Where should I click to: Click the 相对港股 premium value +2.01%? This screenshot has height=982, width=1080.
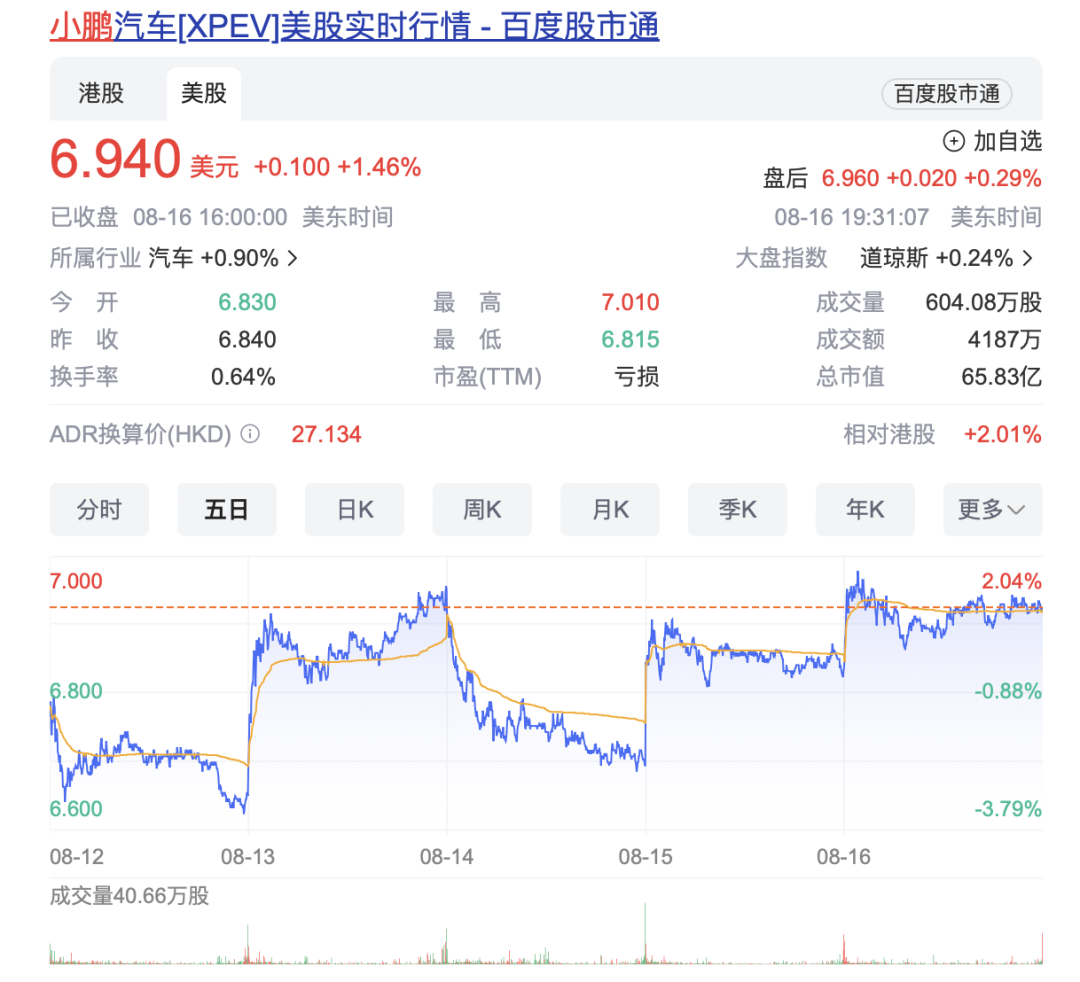(1002, 435)
